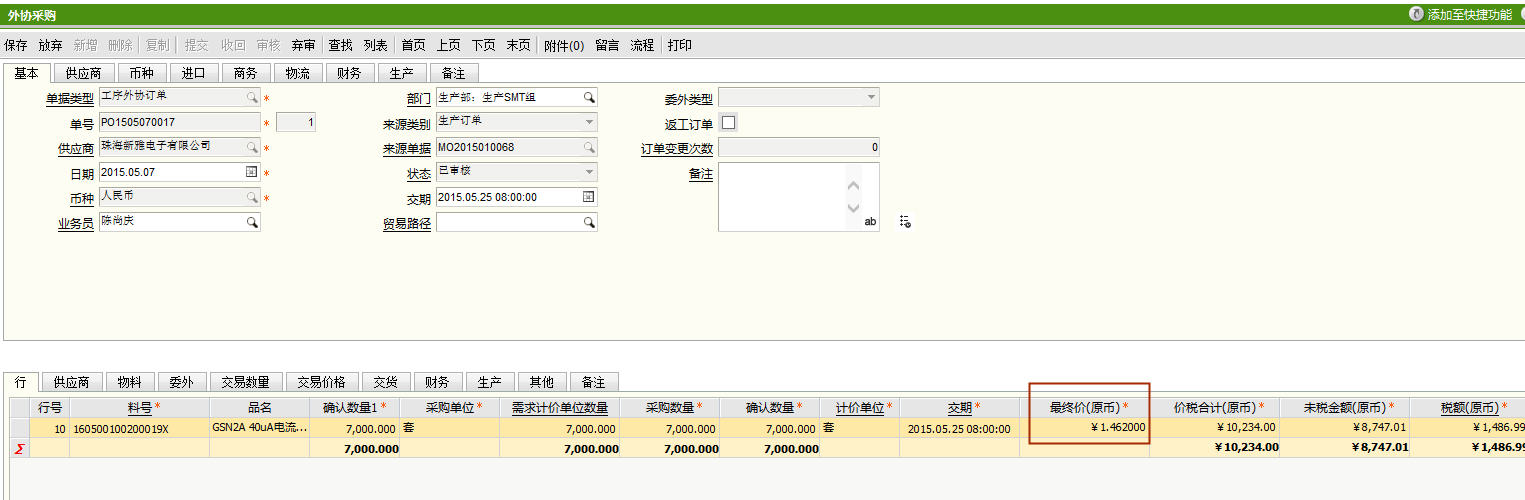
Task: Click the red sigma summary row icon
Action: pyautogui.click(x=19, y=448)
